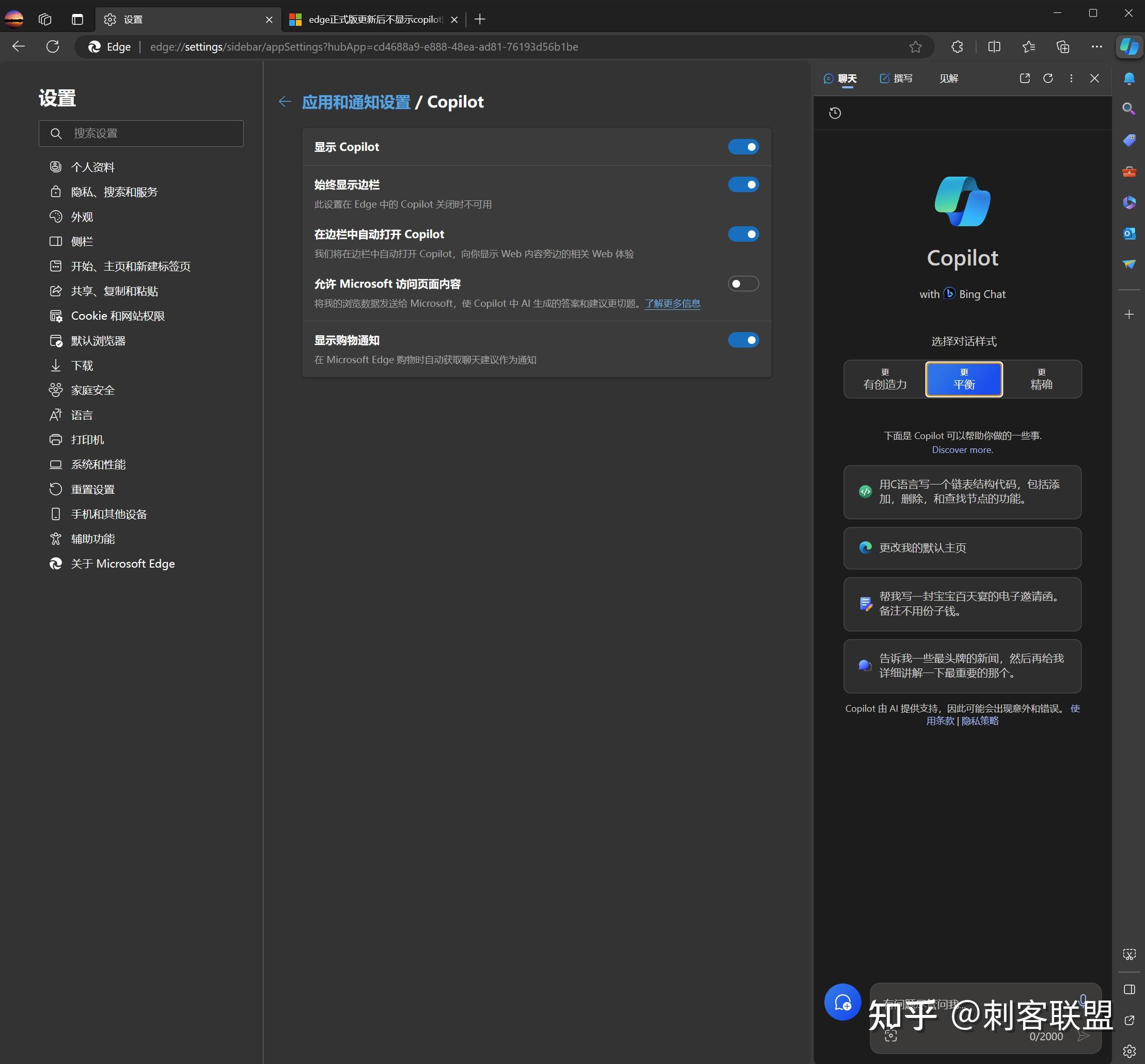Open the tab actions menu icon
1145x1064 pixels.
[77, 20]
